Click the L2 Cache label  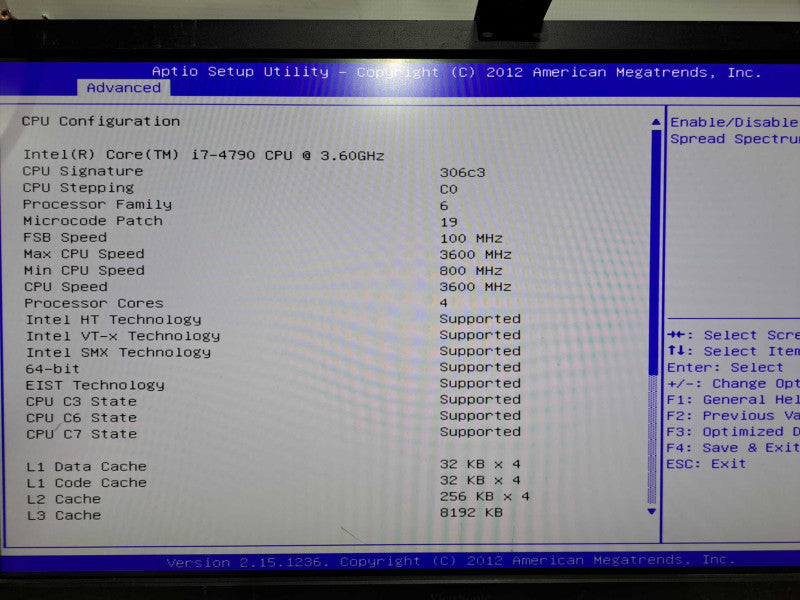(x=64, y=498)
